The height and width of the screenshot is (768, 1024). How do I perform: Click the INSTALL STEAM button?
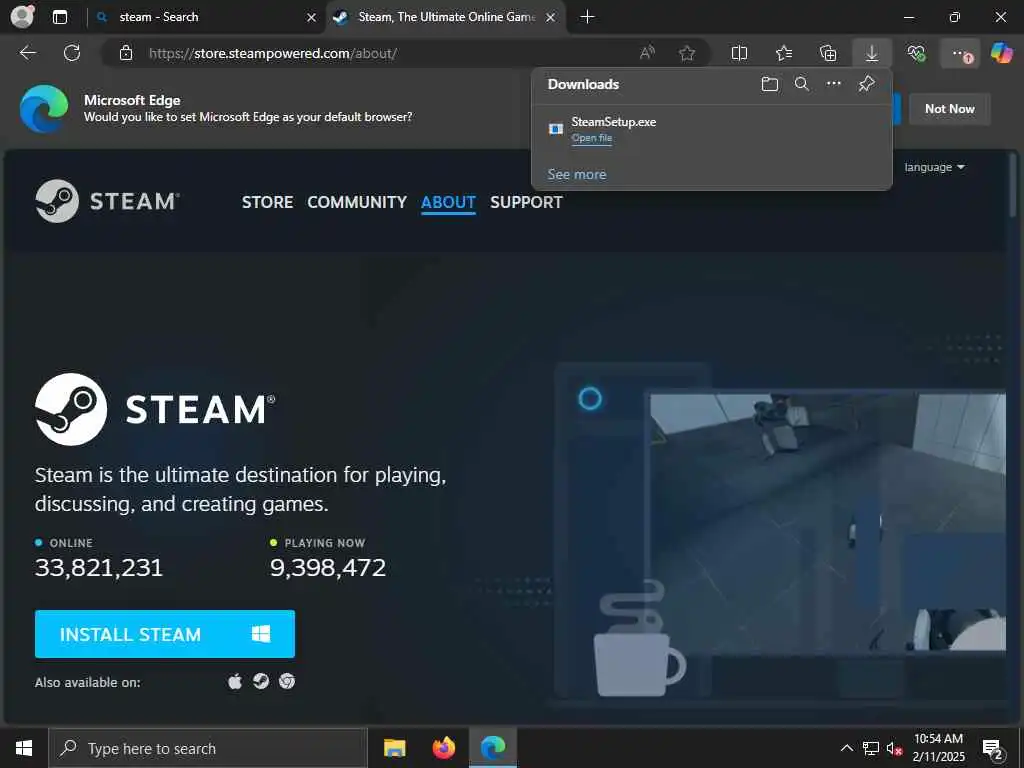(165, 634)
